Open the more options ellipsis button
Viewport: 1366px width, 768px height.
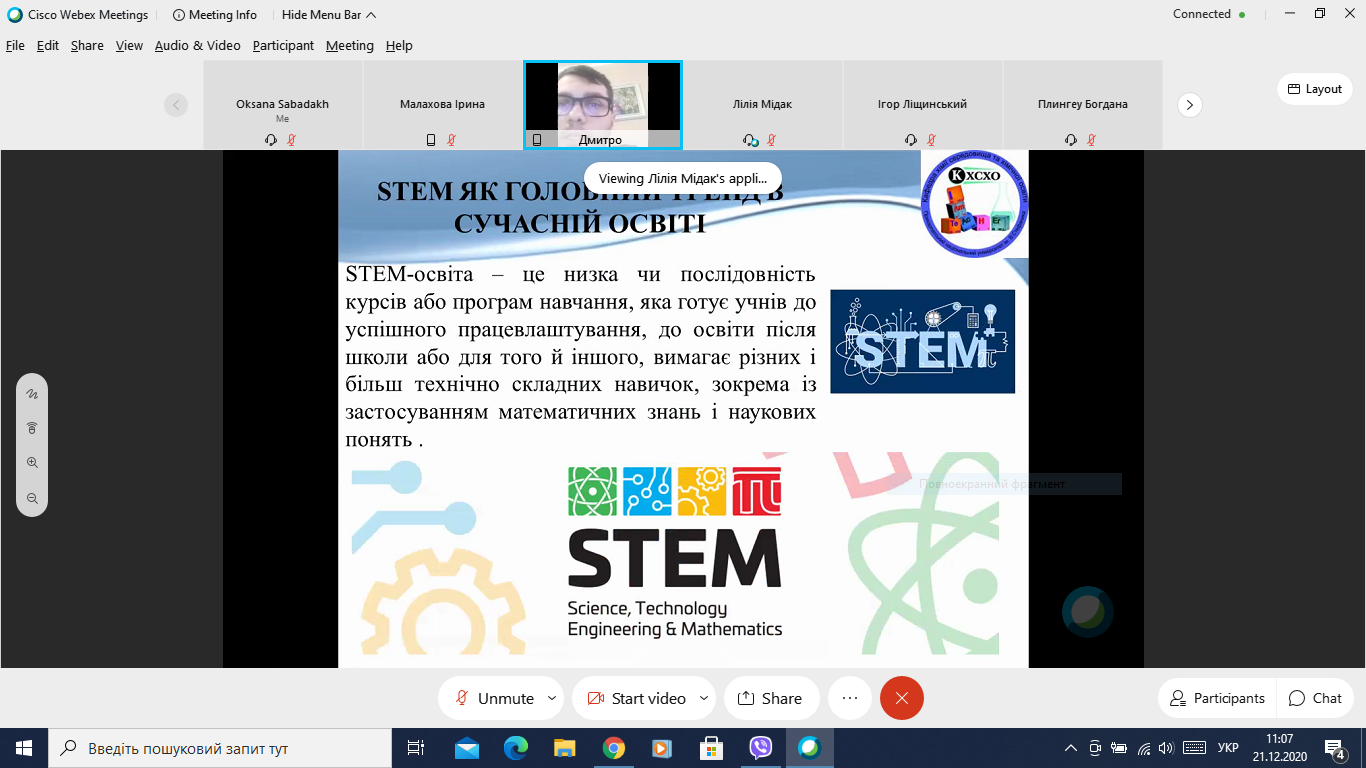click(x=850, y=698)
